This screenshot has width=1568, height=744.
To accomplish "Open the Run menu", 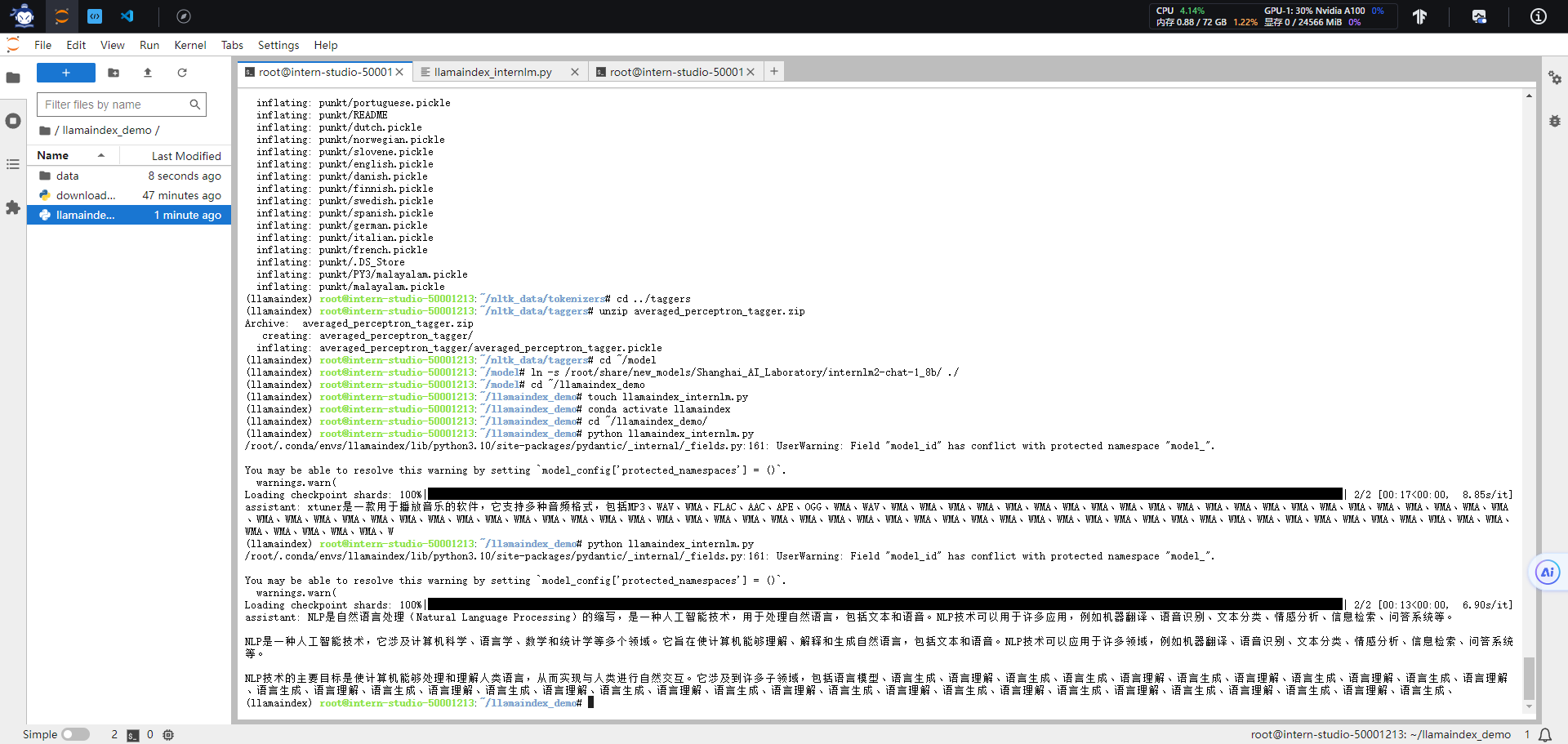I will point(149,45).
